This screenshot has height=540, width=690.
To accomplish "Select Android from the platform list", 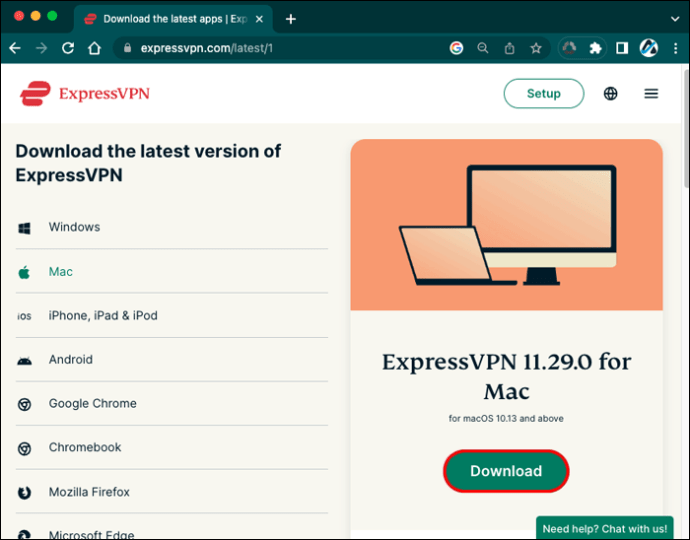I will click(172, 360).
